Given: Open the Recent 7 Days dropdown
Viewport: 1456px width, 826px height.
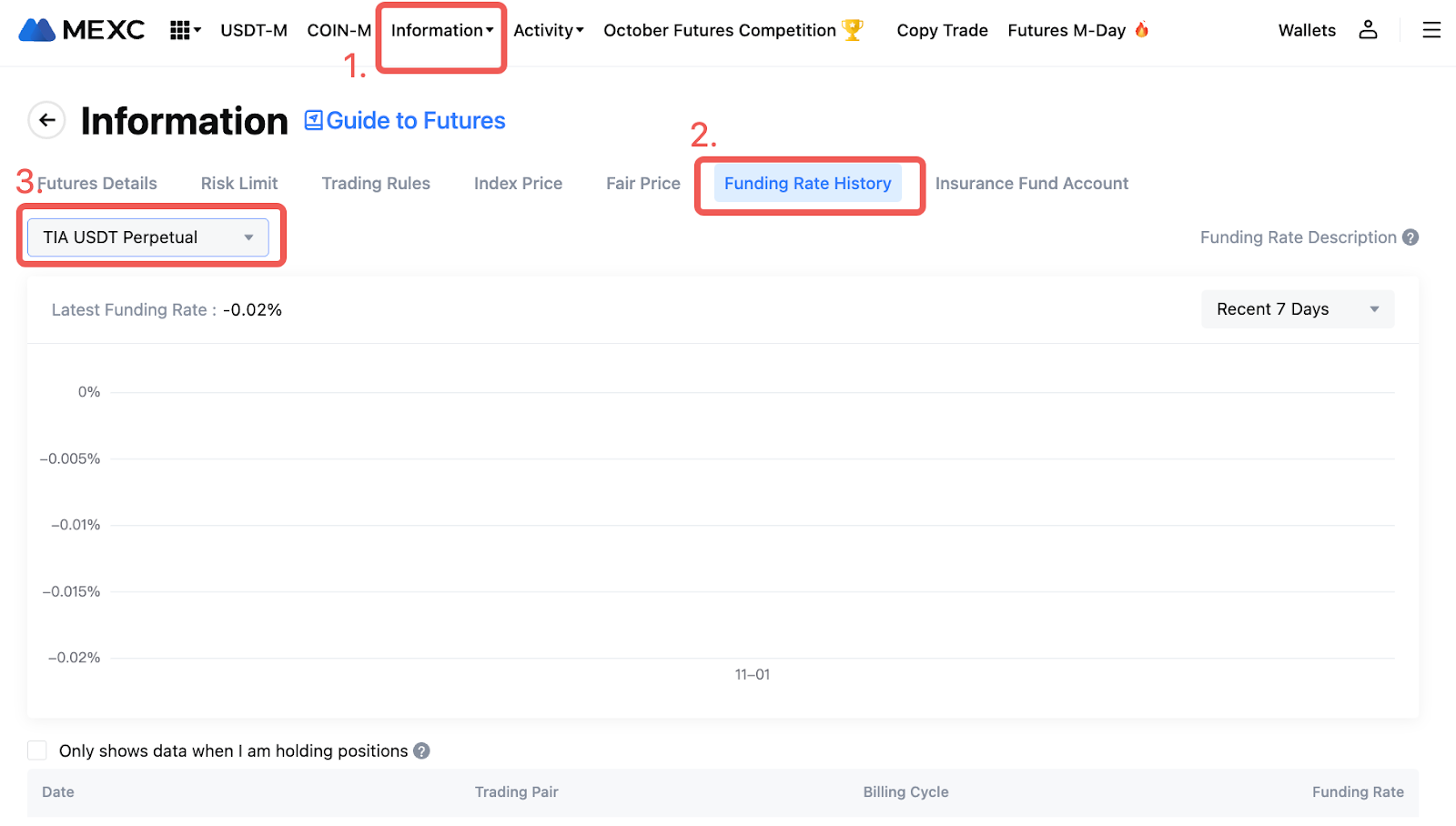Looking at the screenshot, I should (1297, 309).
